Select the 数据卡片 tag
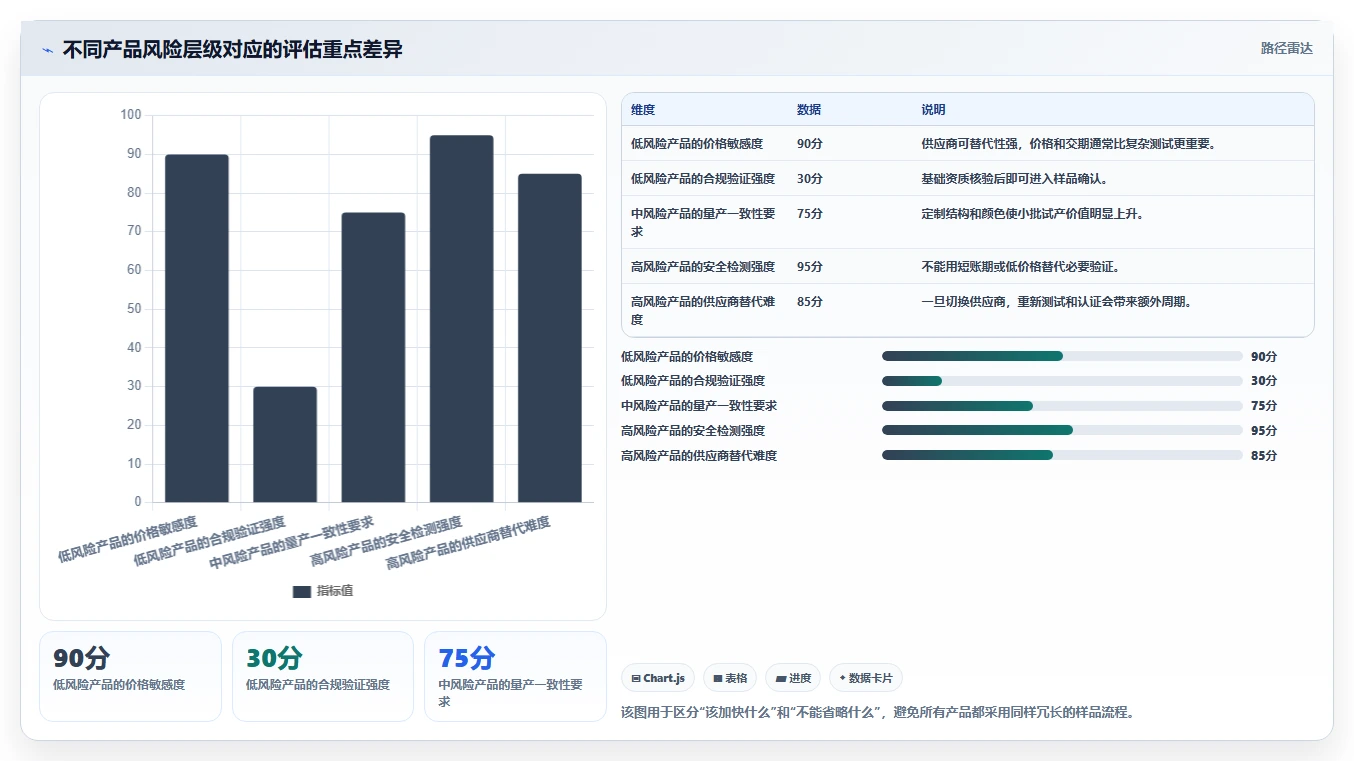Viewport: 1354px width, 761px height. coord(865,678)
